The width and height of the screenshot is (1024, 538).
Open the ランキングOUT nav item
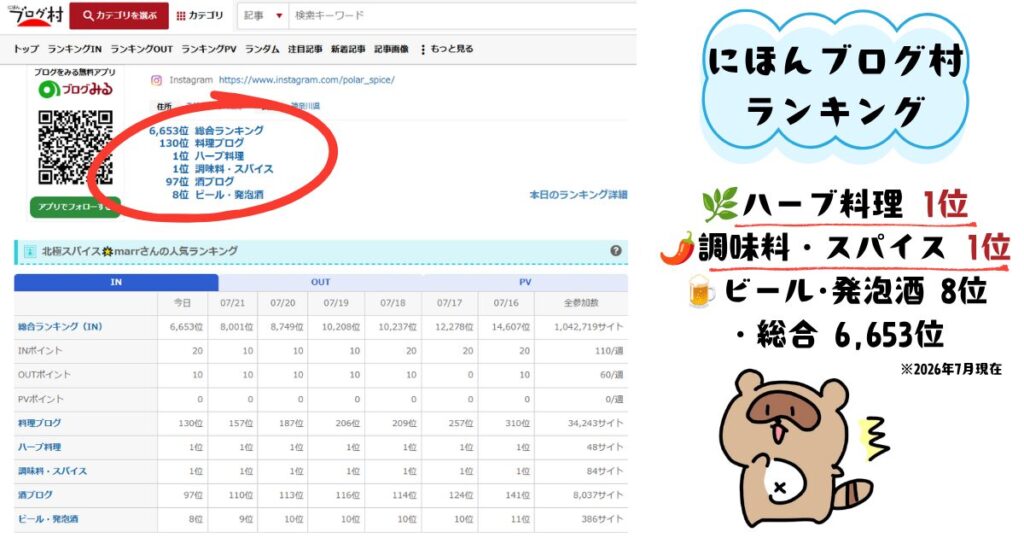pyautogui.click(x=141, y=49)
